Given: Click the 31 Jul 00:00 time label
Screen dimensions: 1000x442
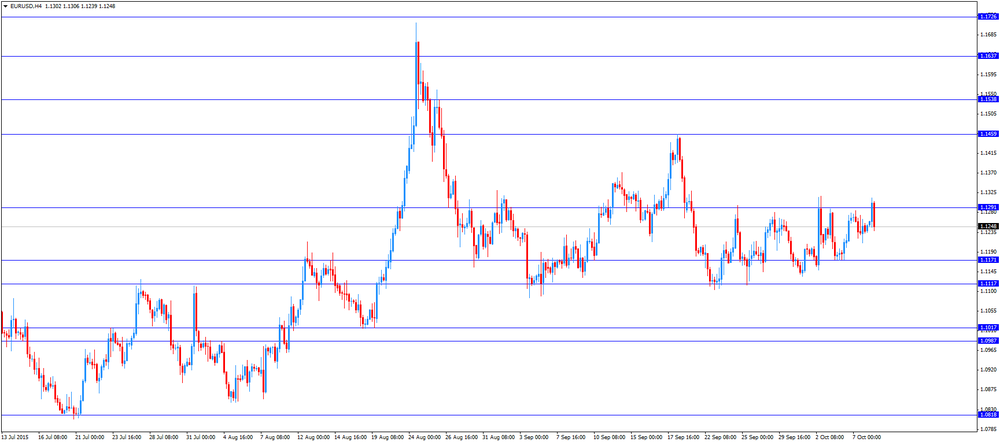Looking at the screenshot, I should pos(201,438).
